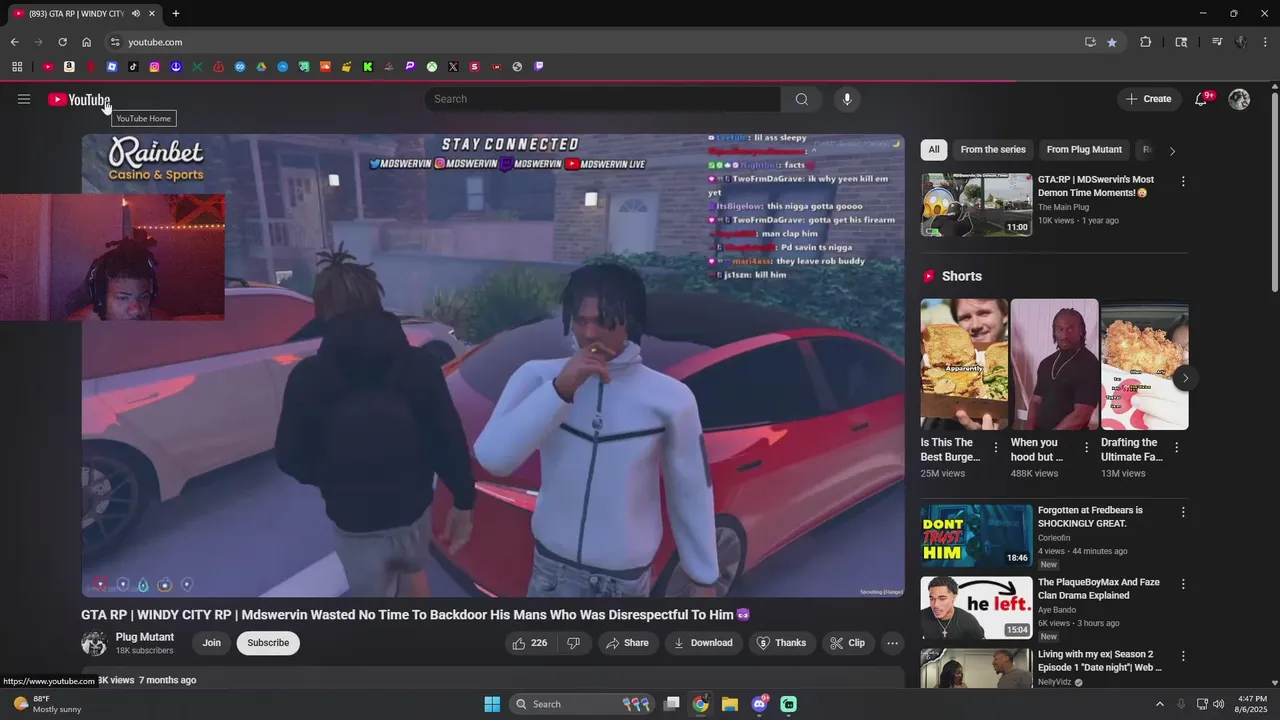Open Google Drive bookmark icon
1280x720 pixels.
point(261,67)
